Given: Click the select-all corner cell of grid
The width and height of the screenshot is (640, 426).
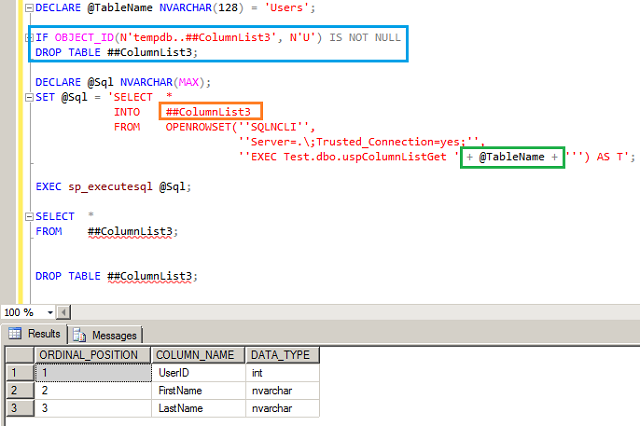Looking at the screenshot, I should tap(16, 355).
